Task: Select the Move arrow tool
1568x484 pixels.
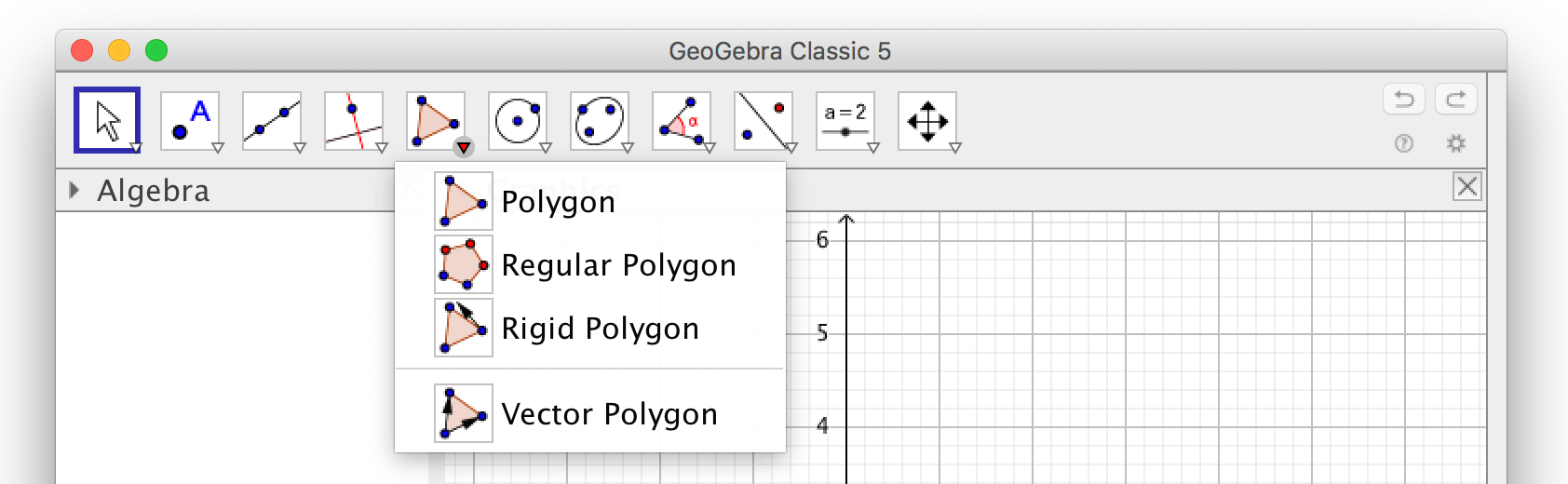Action: [x=107, y=120]
